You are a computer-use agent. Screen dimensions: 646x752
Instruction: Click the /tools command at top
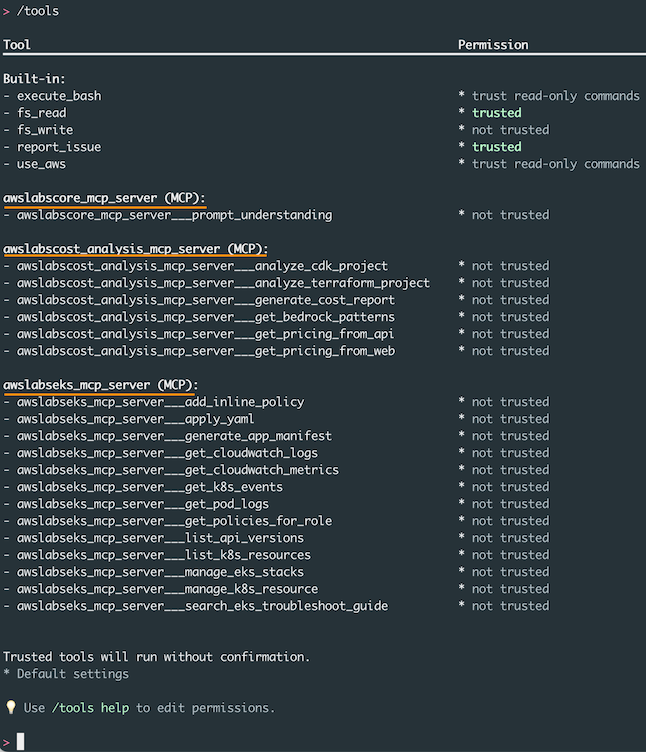38,11
